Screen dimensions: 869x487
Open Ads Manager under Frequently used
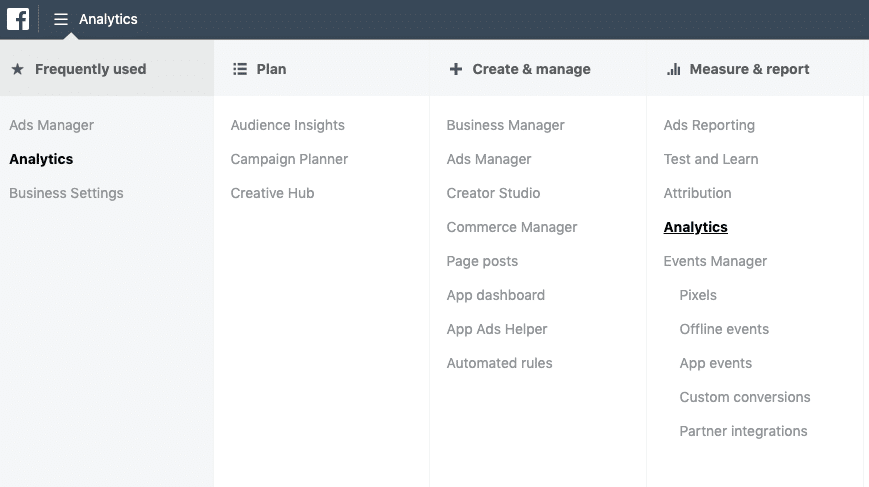(x=51, y=125)
